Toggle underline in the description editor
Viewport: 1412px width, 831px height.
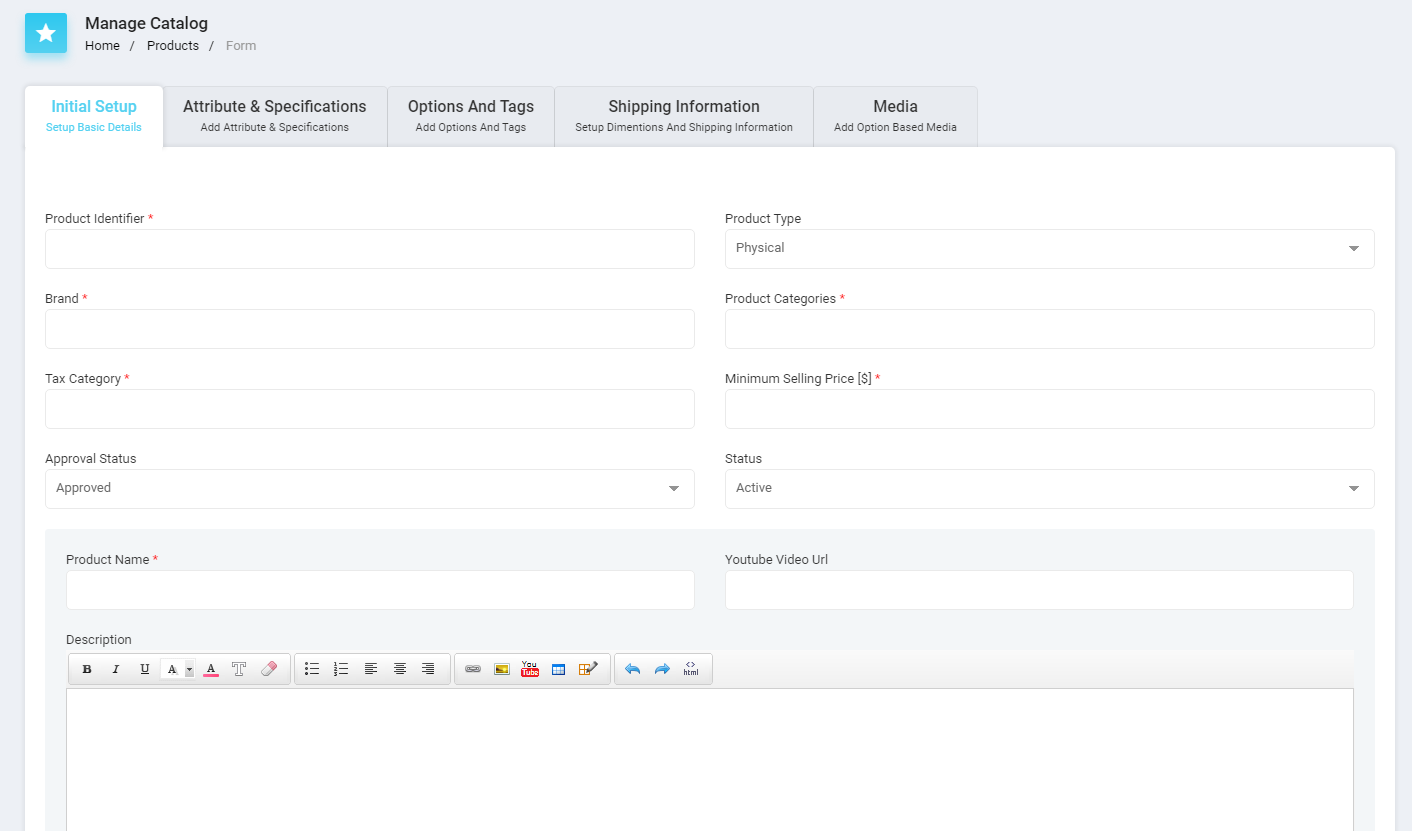click(144, 669)
